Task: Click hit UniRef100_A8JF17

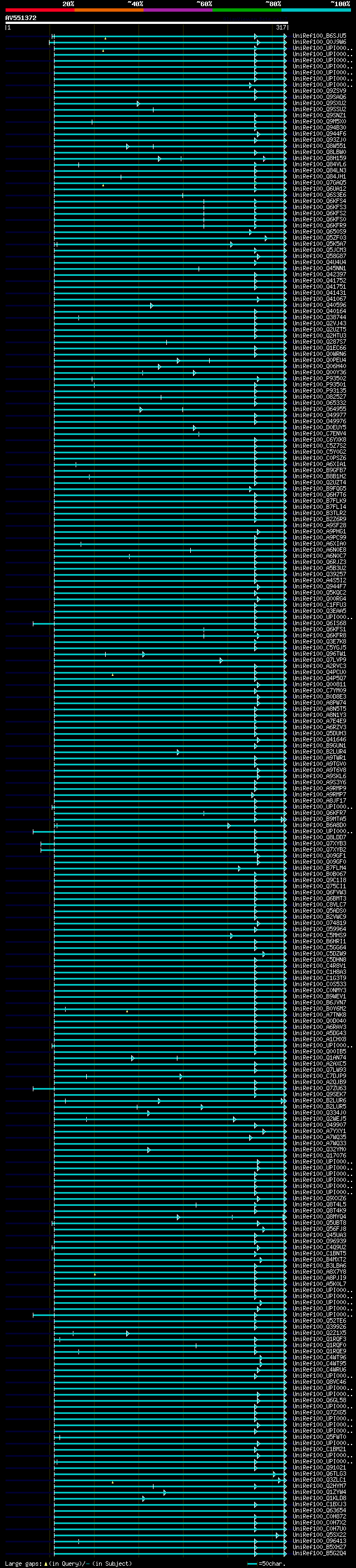Action: (x=319, y=800)
